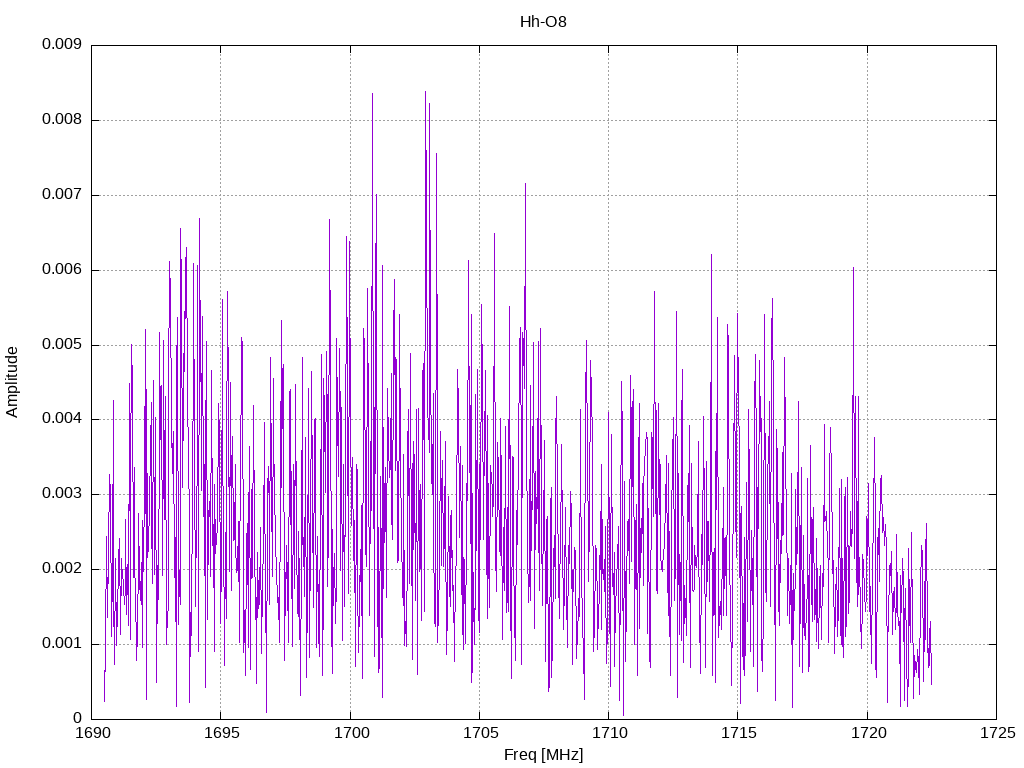1024x768 pixels.
Task: Click the 0.001 y-axis tick label
Action: (62, 644)
